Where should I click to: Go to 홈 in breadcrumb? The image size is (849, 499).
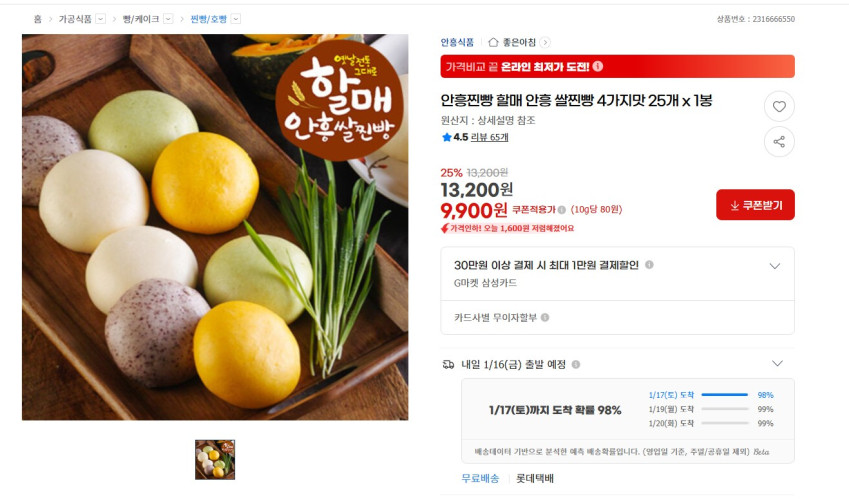tap(37, 19)
